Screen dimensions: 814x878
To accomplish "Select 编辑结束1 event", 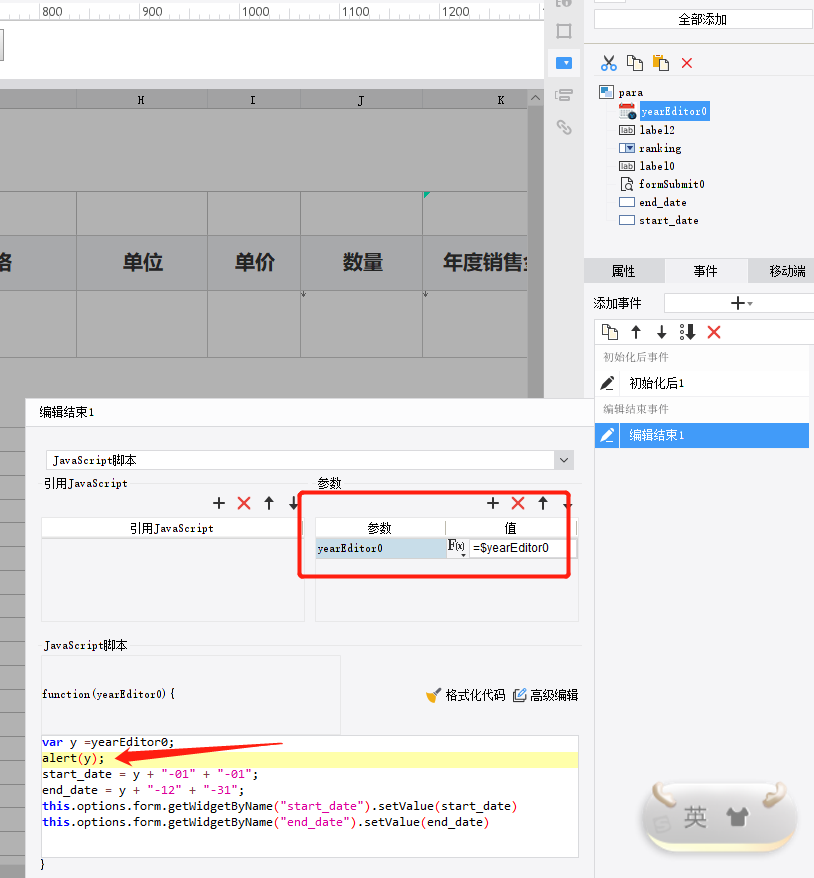I will tap(714, 435).
